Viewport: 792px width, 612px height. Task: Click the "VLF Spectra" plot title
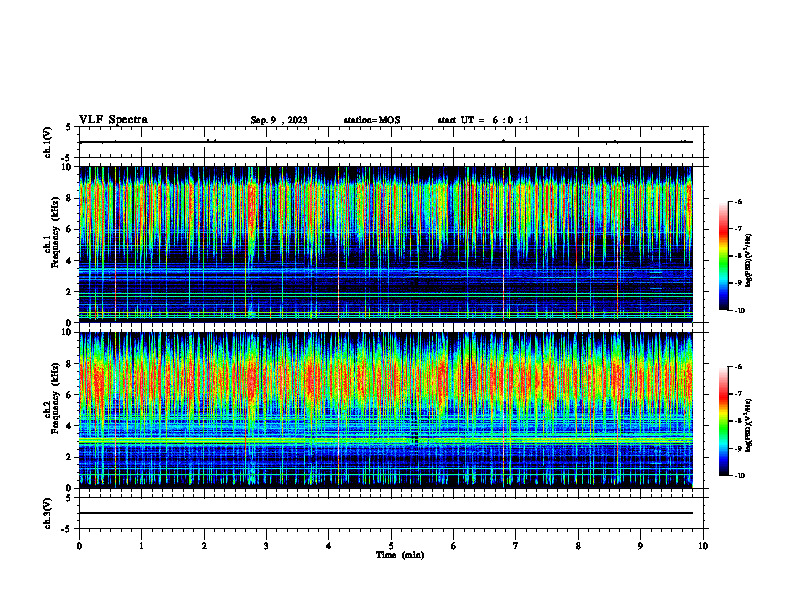(113, 120)
